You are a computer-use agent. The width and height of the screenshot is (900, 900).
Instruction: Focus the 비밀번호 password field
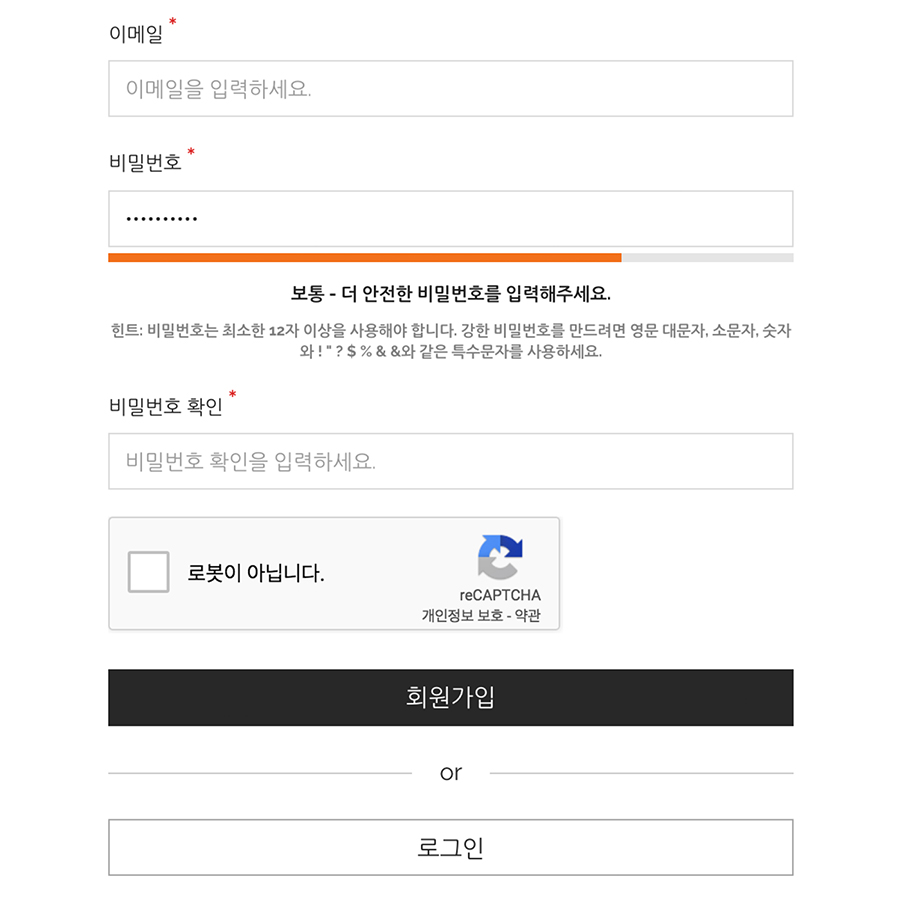click(451, 219)
